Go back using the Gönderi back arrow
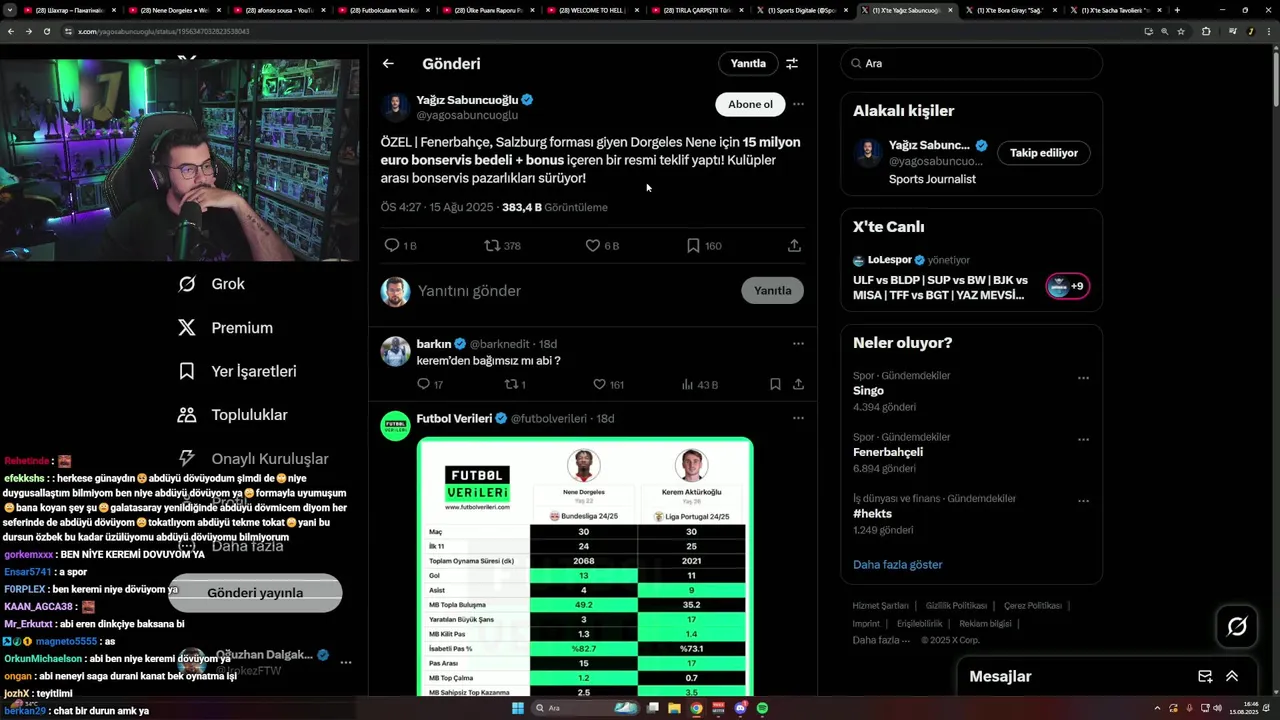The height and width of the screenshot is (720, 1280). [388, 63]
